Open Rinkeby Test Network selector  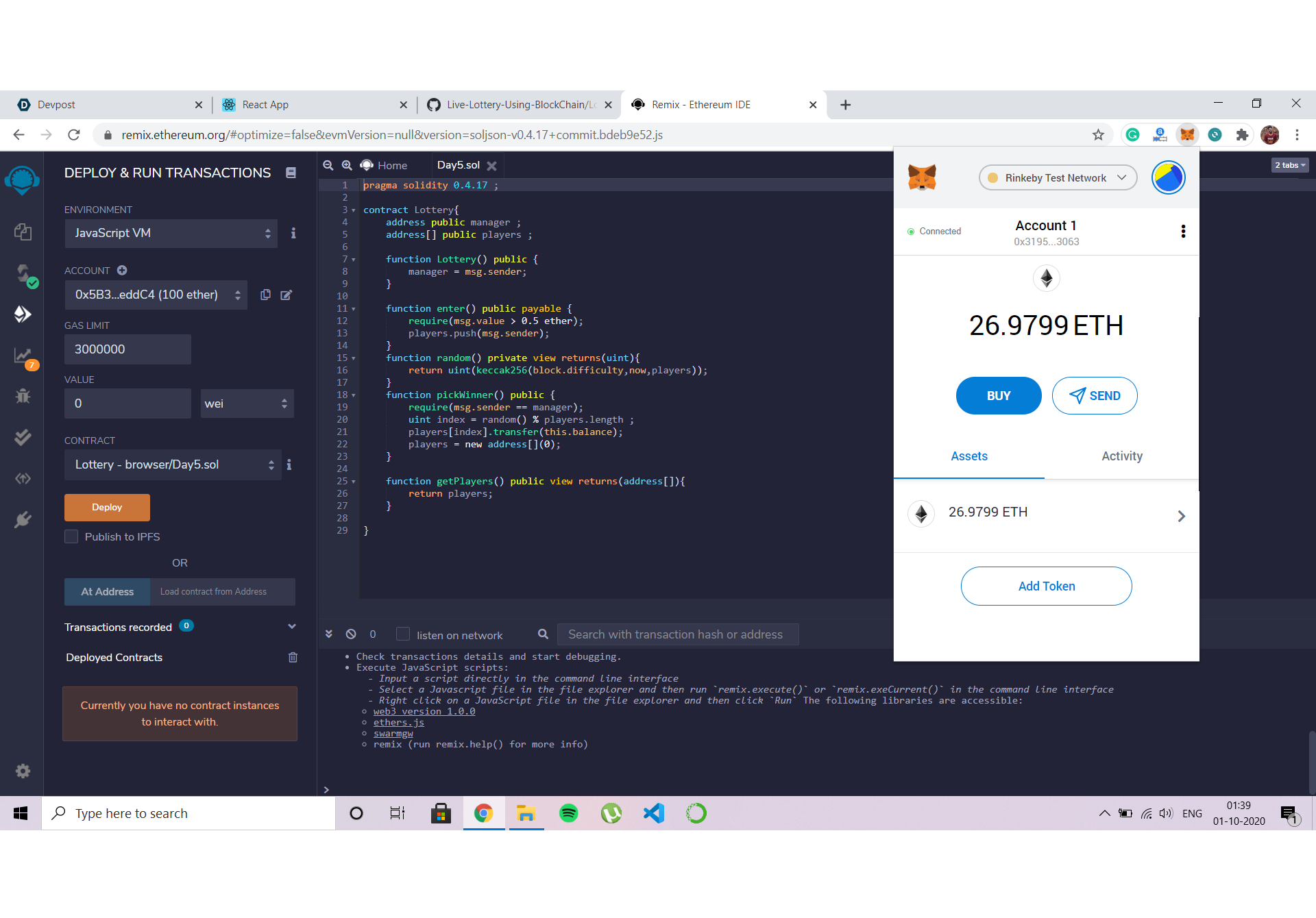1058,178
